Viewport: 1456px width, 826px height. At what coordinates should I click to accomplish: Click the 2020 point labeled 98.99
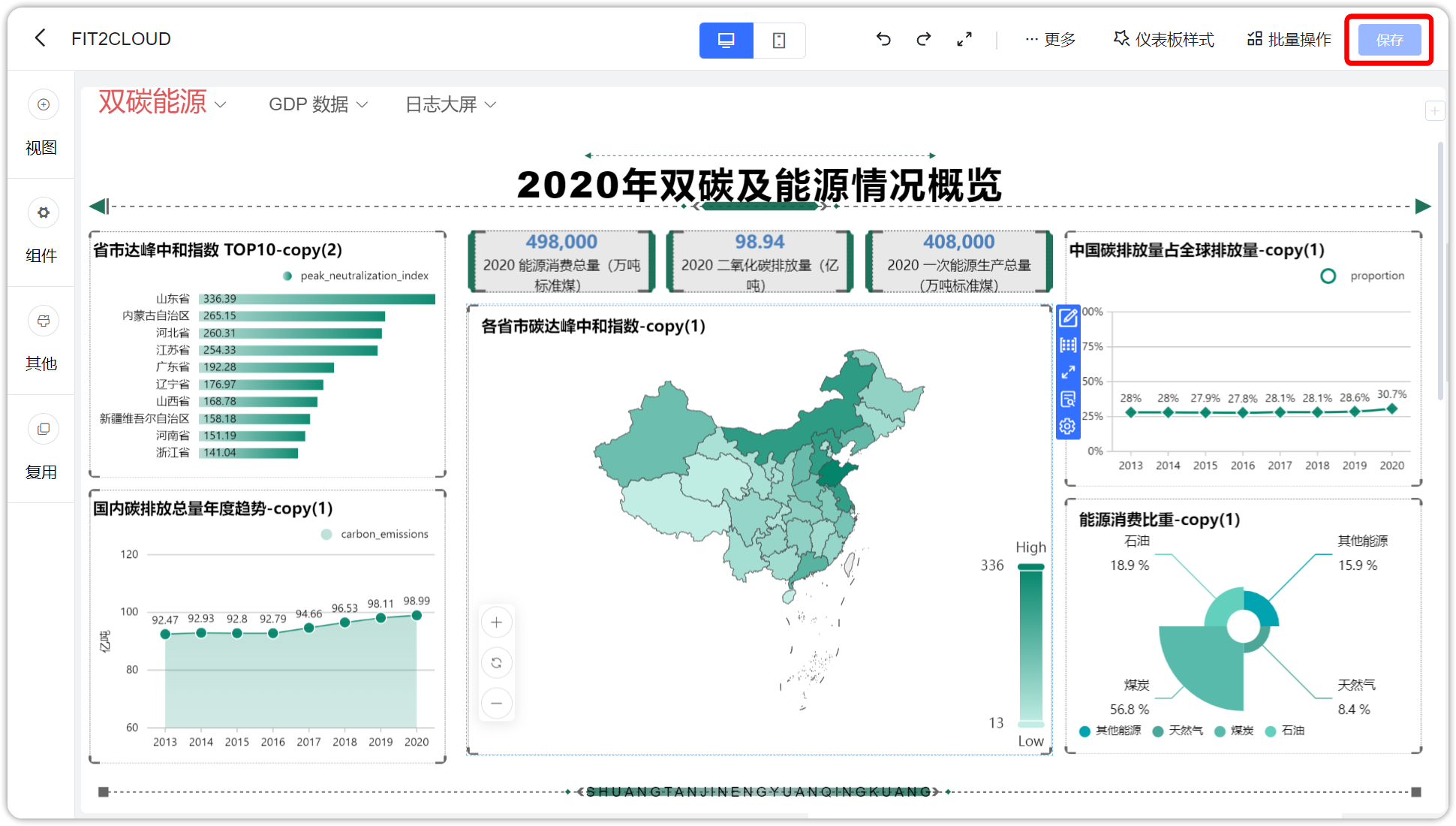pos(417,615)
